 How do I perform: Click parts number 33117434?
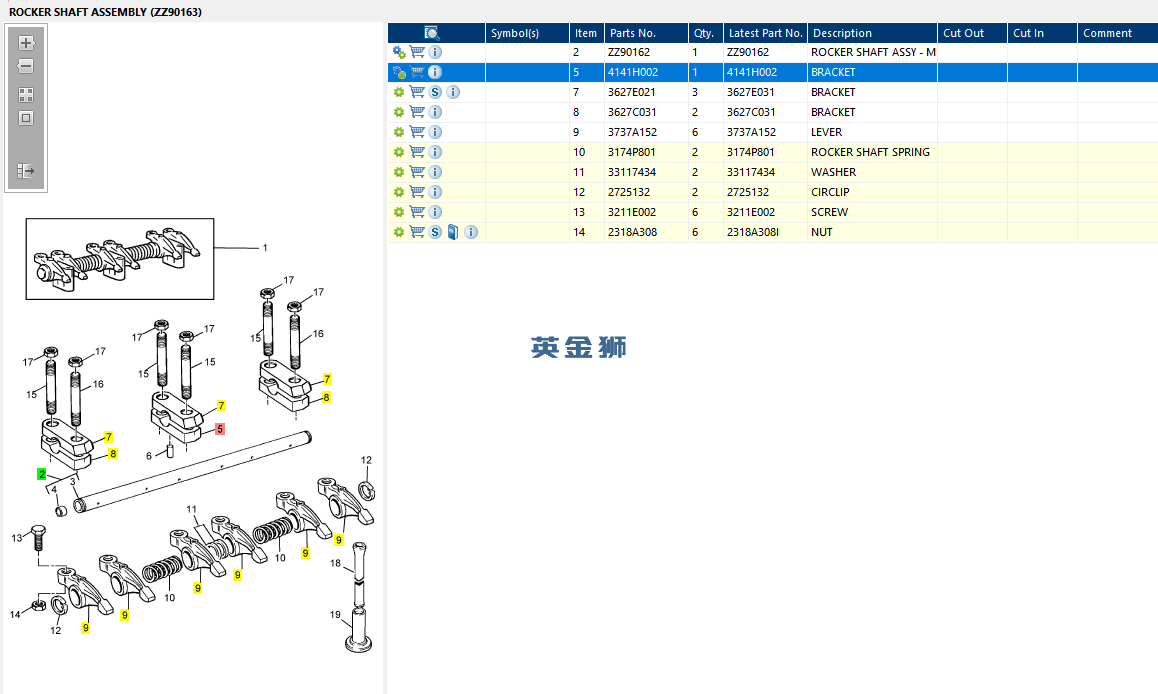pyautogui.click(x=631, y=172)
